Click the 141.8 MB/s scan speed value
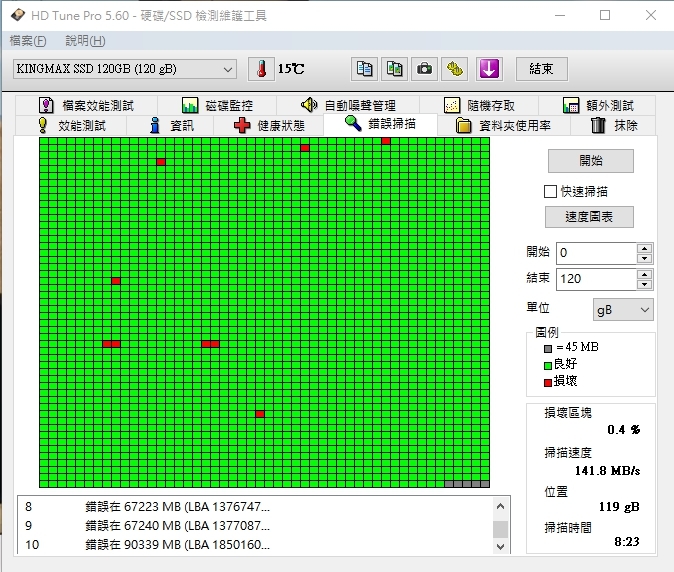Viewport: 674px width, 572px height. point(607,471)
